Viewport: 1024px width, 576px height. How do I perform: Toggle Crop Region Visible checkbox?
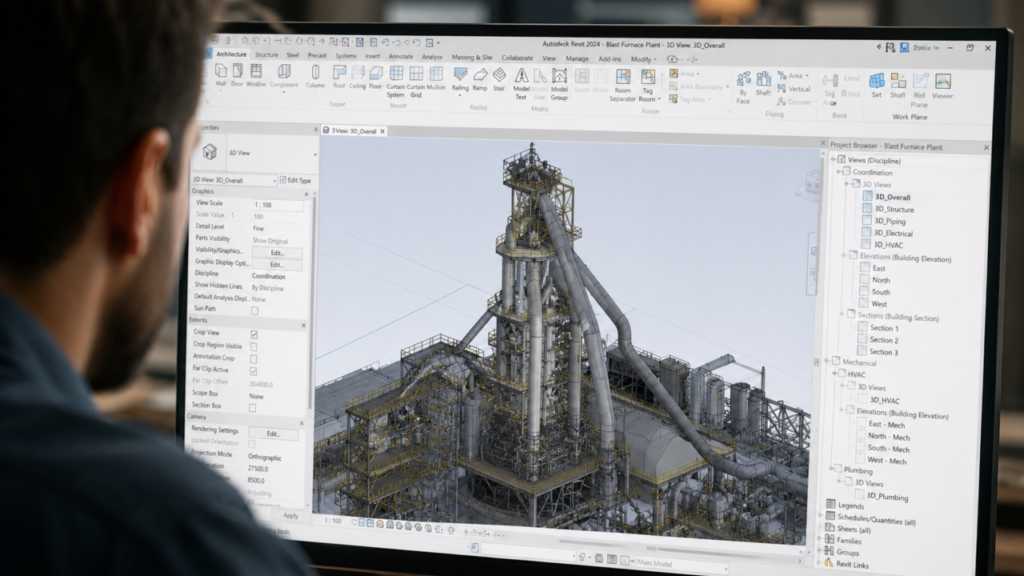coord(253,347)
